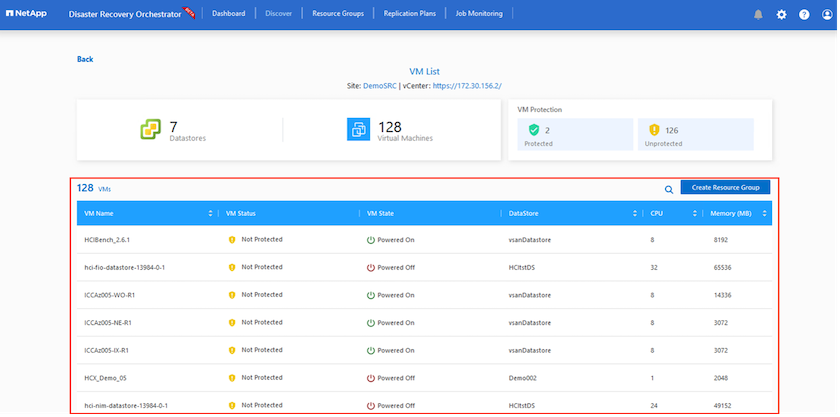Click the blue Virtual Machines icon
Viewport: 840px width, 417px height.
pos(359,129)
